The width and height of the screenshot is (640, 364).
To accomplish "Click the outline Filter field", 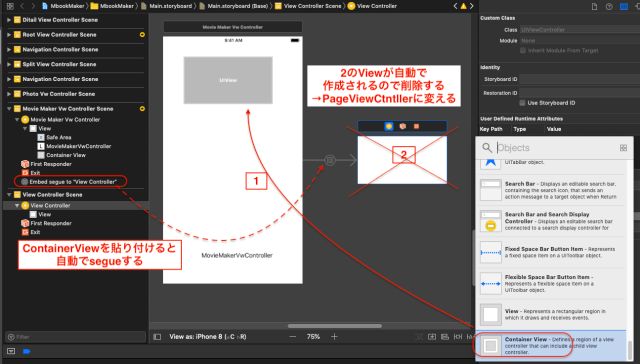I will pyautogui.click(x=76, y=337).
